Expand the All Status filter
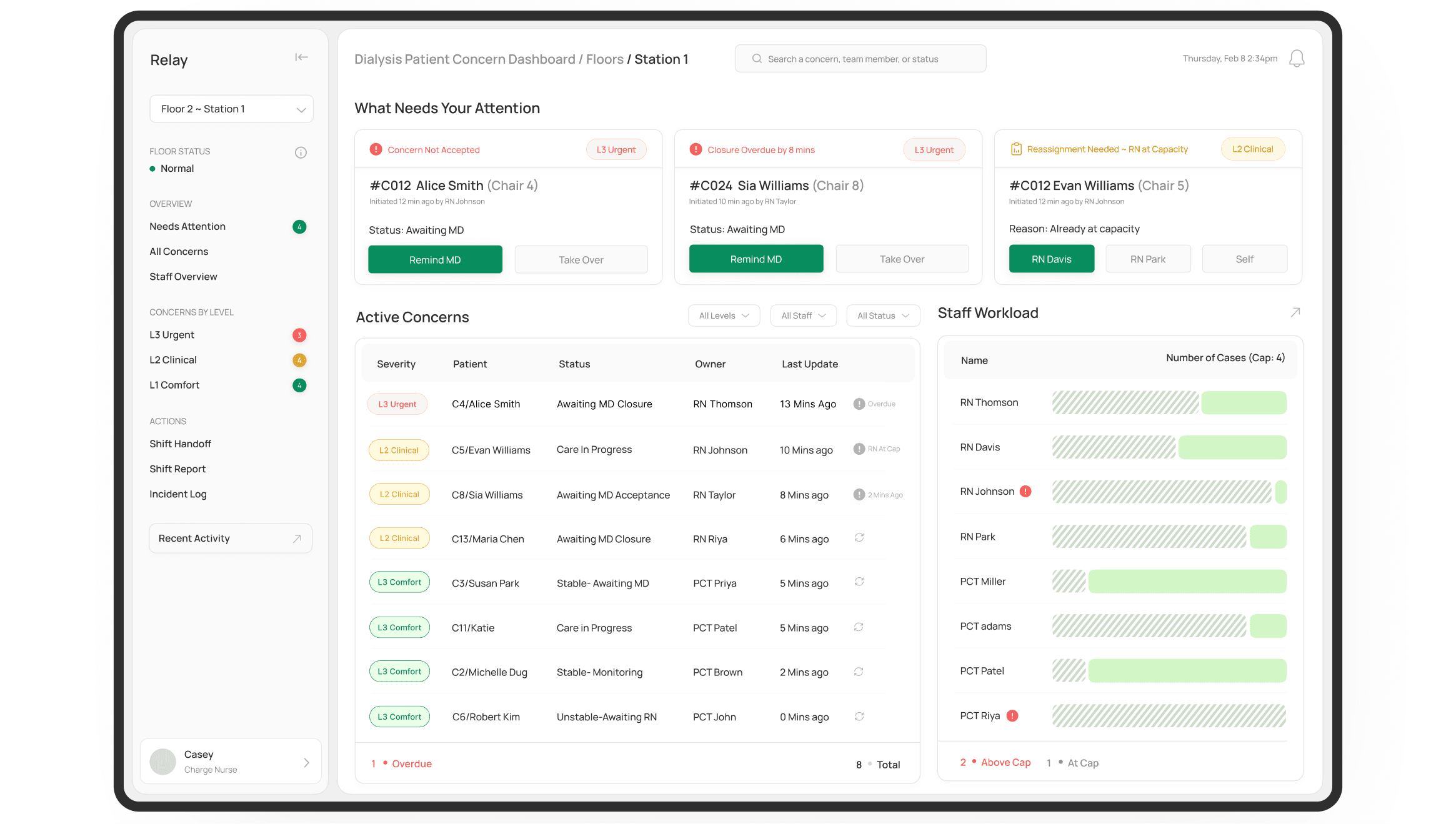1456x824 pixels. coord(882,315)
